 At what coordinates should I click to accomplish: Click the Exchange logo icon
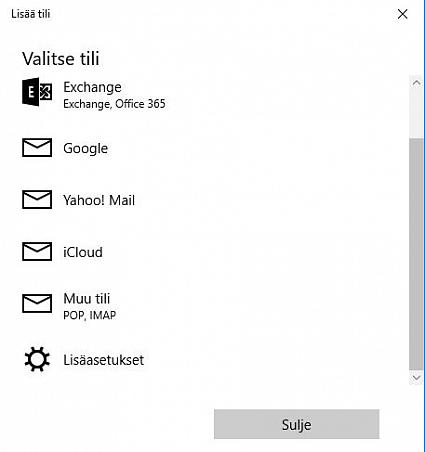[x=37, y=92]
